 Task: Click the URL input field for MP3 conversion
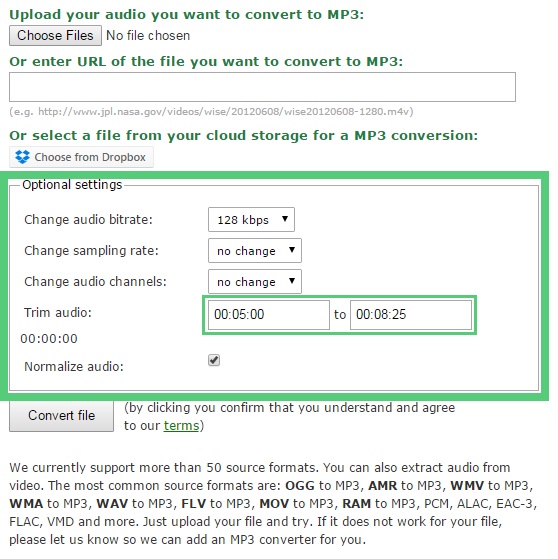(262, 87)
